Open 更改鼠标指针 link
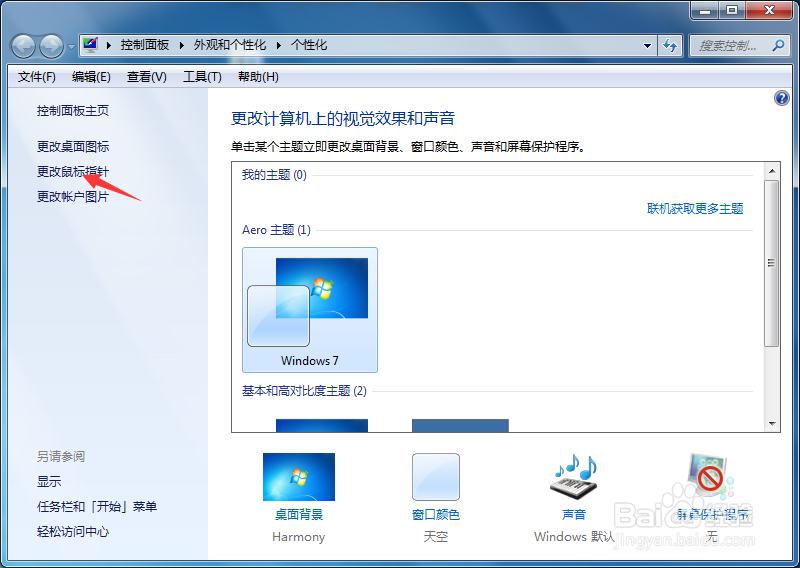This screenshot has height=568, width=800. click(72, 171)
